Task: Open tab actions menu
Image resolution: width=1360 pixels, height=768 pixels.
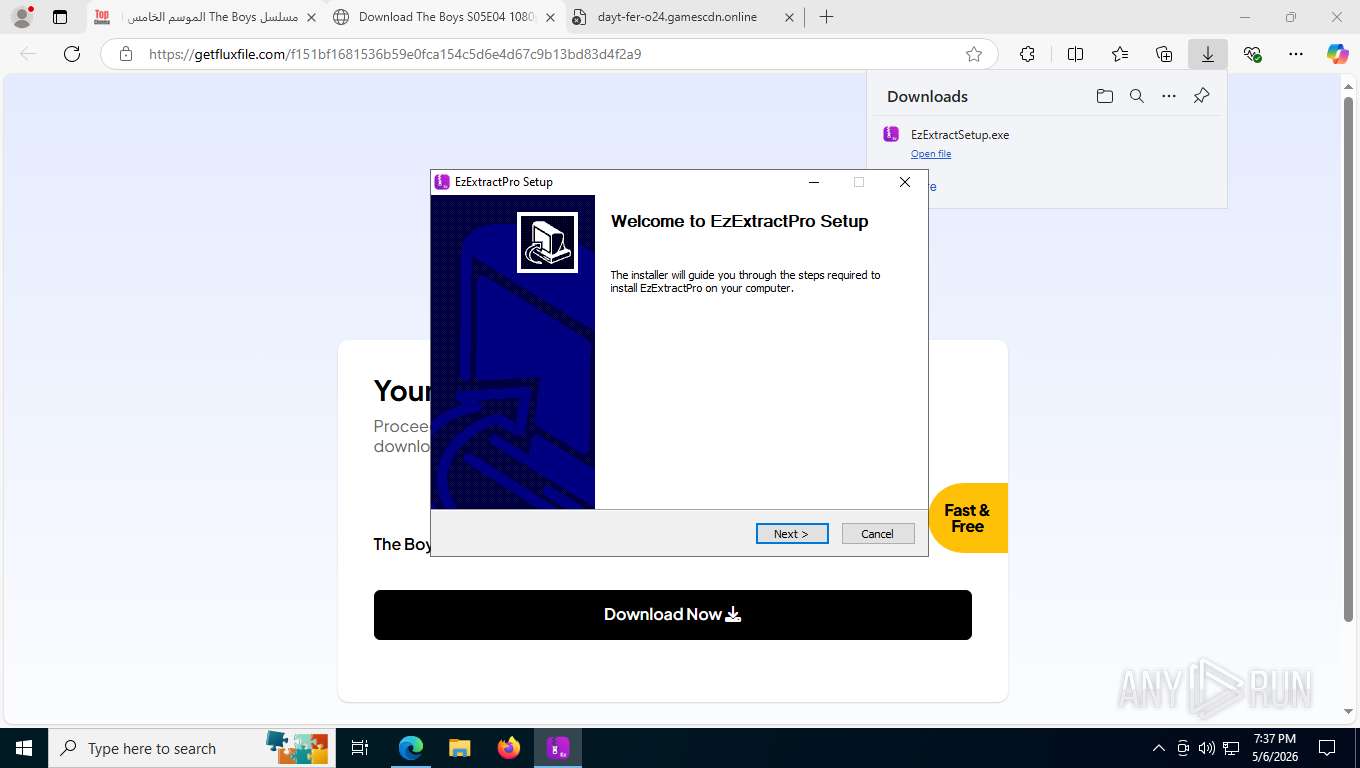Action: pyautogui.click(x=60, y=17)
